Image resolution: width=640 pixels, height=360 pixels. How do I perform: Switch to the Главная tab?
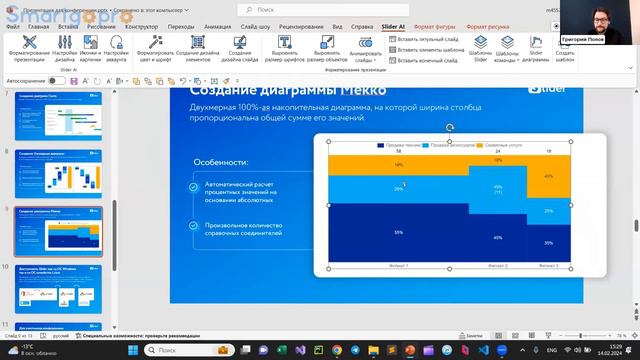point(38,27)
